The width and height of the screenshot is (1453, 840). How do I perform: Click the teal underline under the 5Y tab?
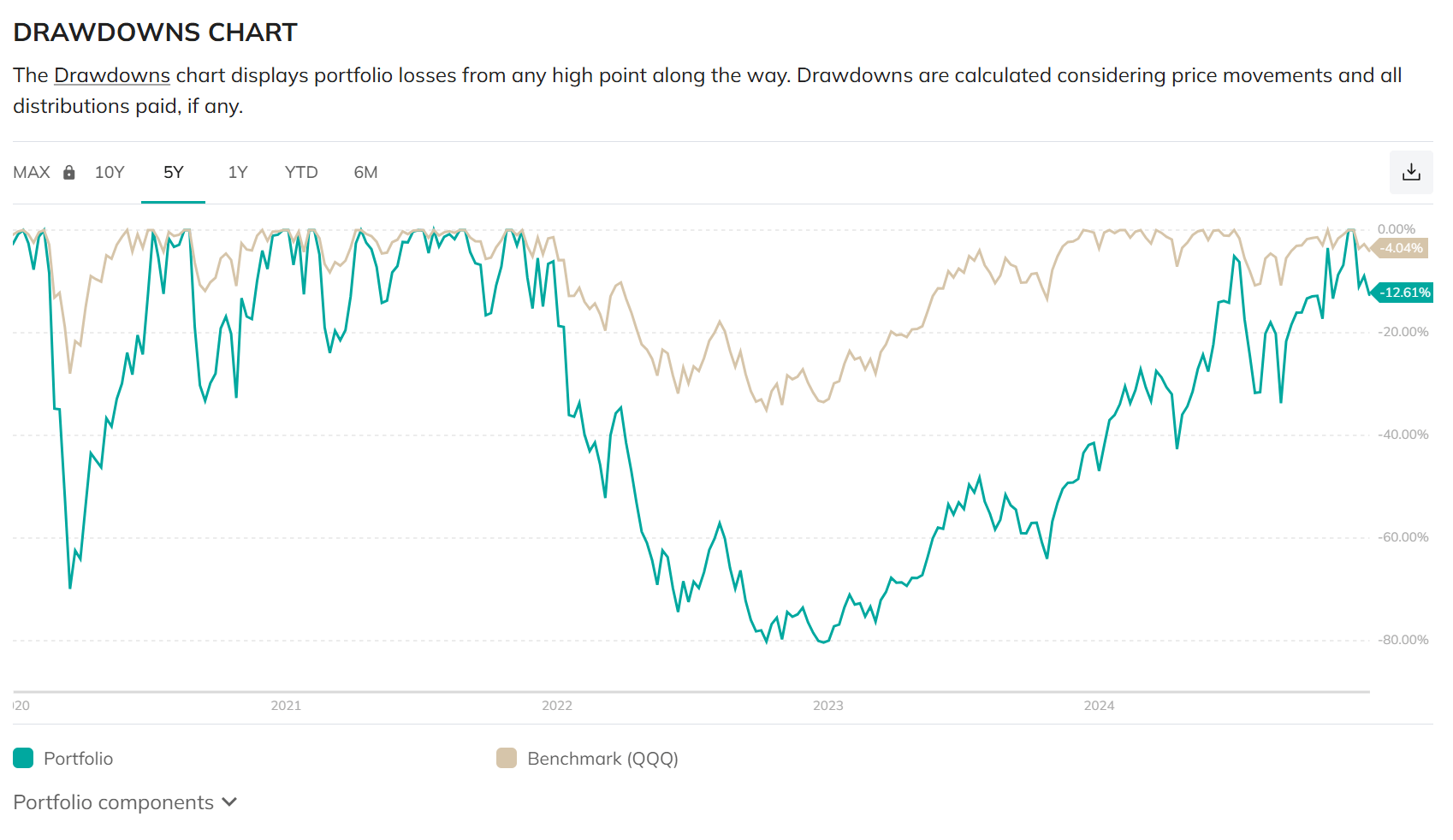173,204
